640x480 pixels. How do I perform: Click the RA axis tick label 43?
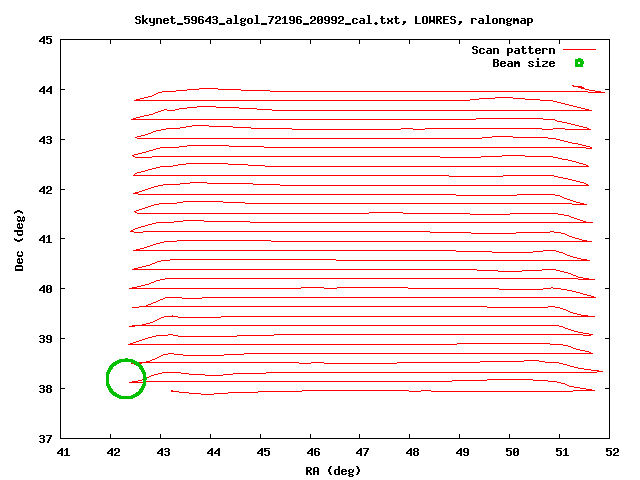click(163, 452)
